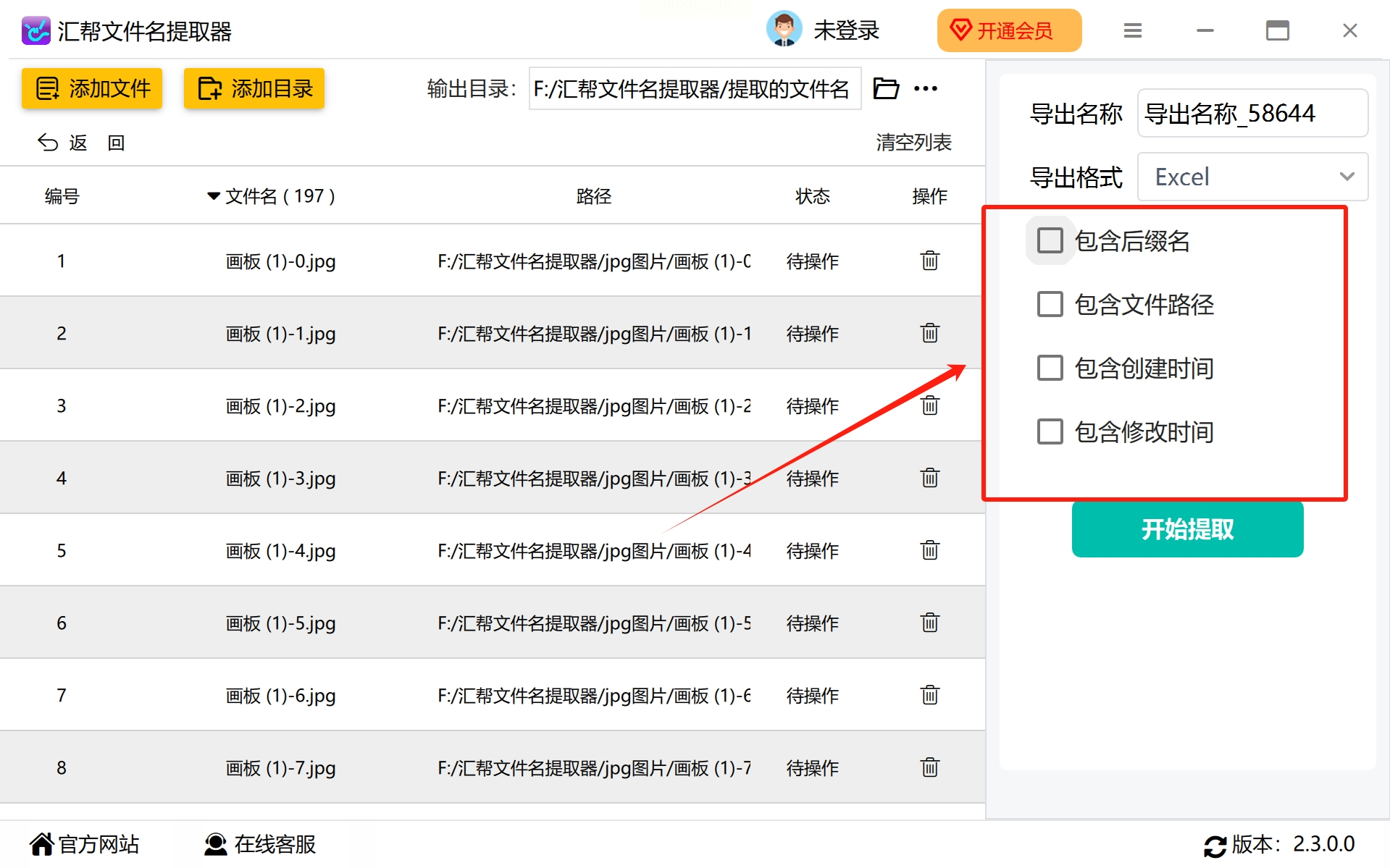1390x868 pixels.
Task: Open the hamburger menu icon
Action: [1132, 30]
